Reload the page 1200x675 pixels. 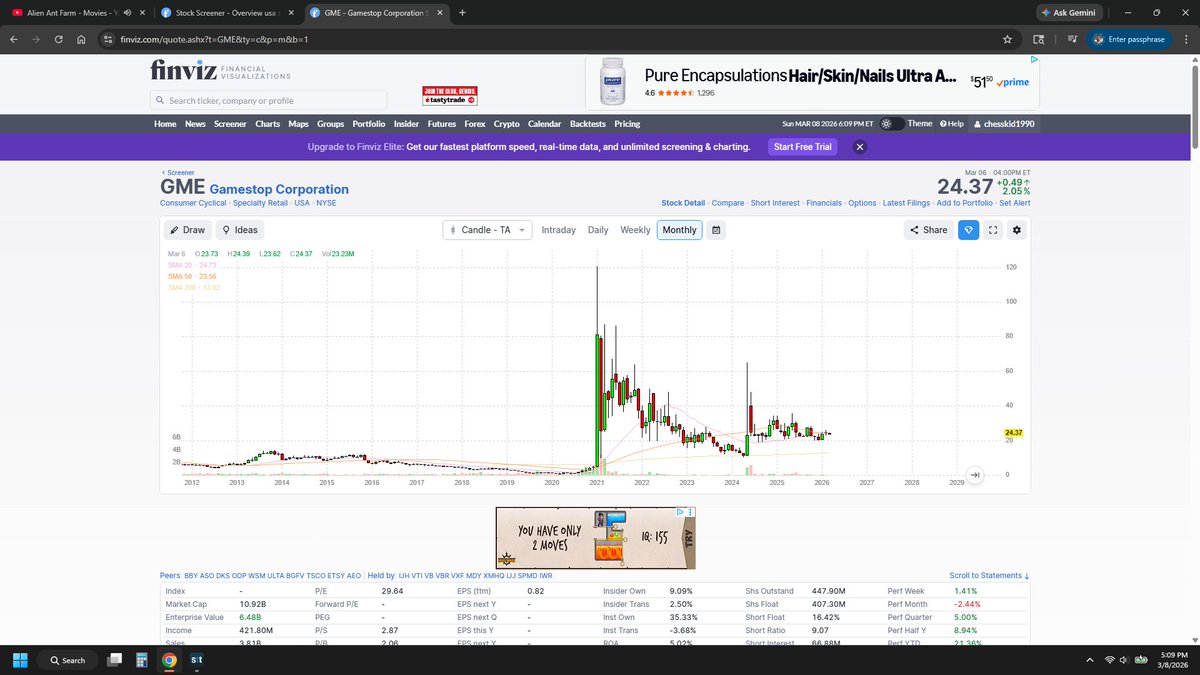[x=59, y=39]
